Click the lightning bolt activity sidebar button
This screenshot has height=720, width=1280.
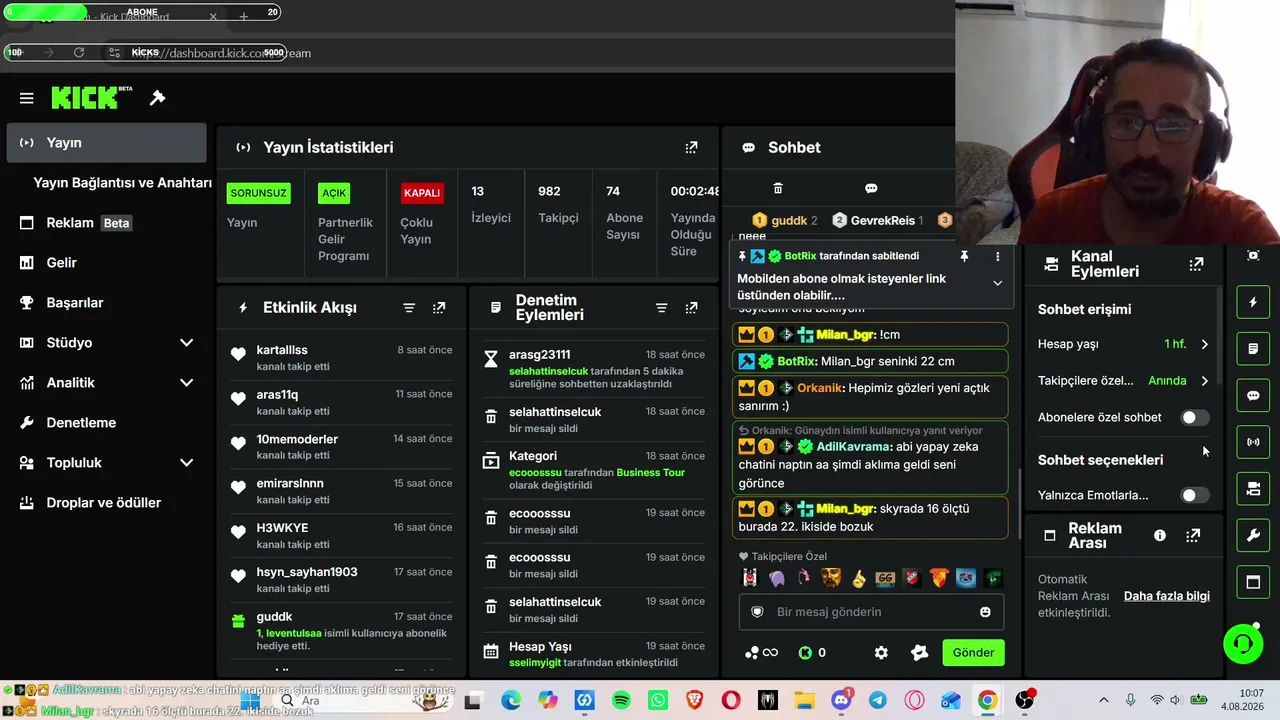point(1253,301)
